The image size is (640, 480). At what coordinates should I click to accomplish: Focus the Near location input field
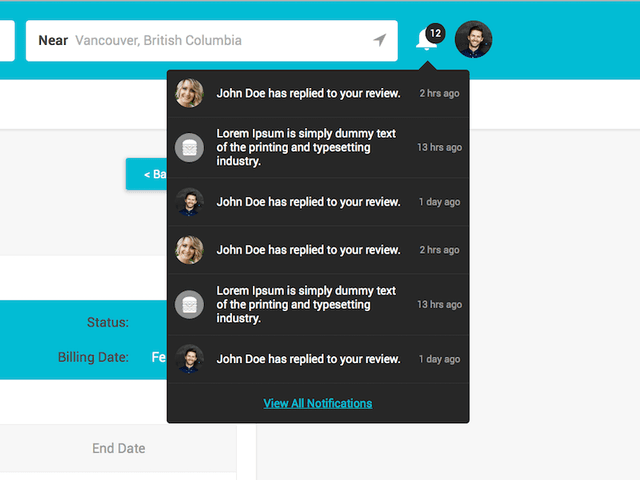pyautogui.click(x=220, y=41)
